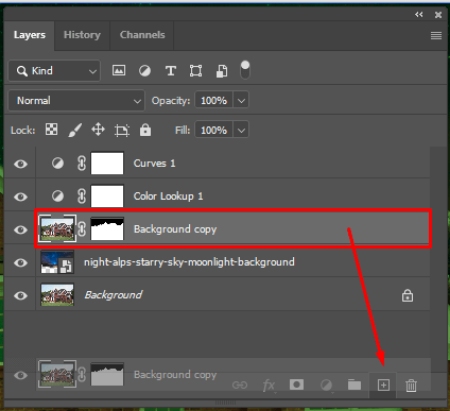Turn off layer filtering toggle switch
This screenshot has width=450, height=411.
coord(245,70)
